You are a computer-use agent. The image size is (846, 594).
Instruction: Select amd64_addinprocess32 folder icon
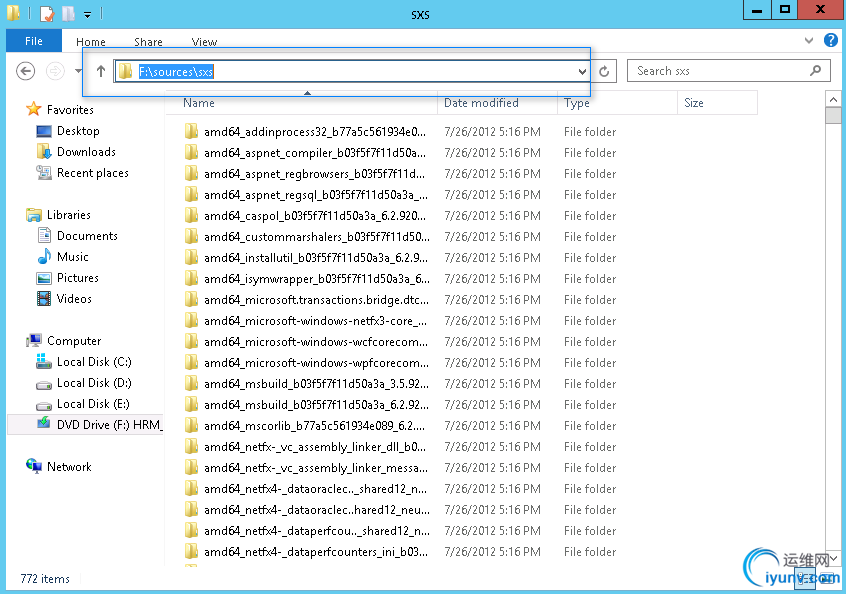tap(191, 131)
